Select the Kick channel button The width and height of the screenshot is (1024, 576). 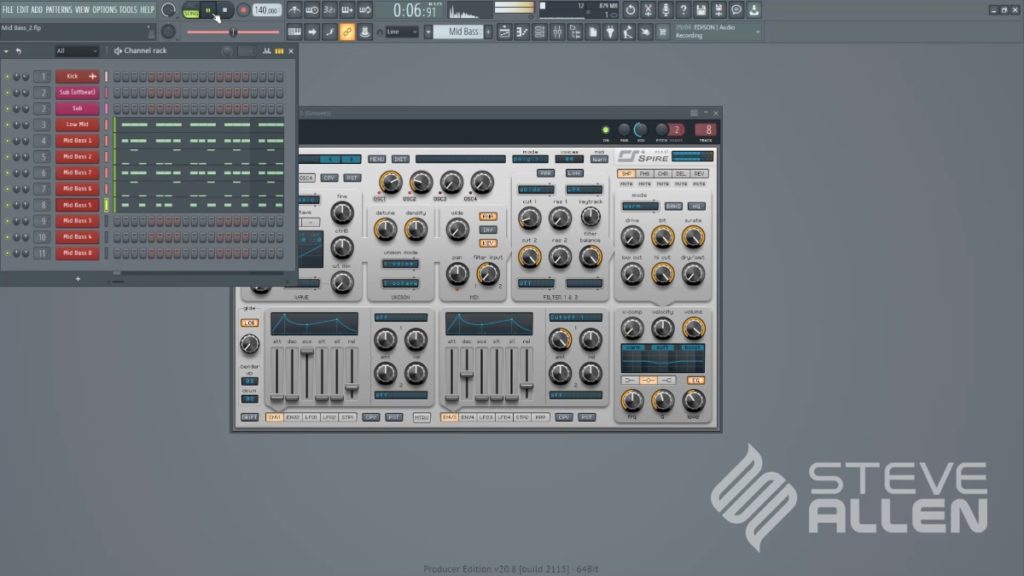77,76
